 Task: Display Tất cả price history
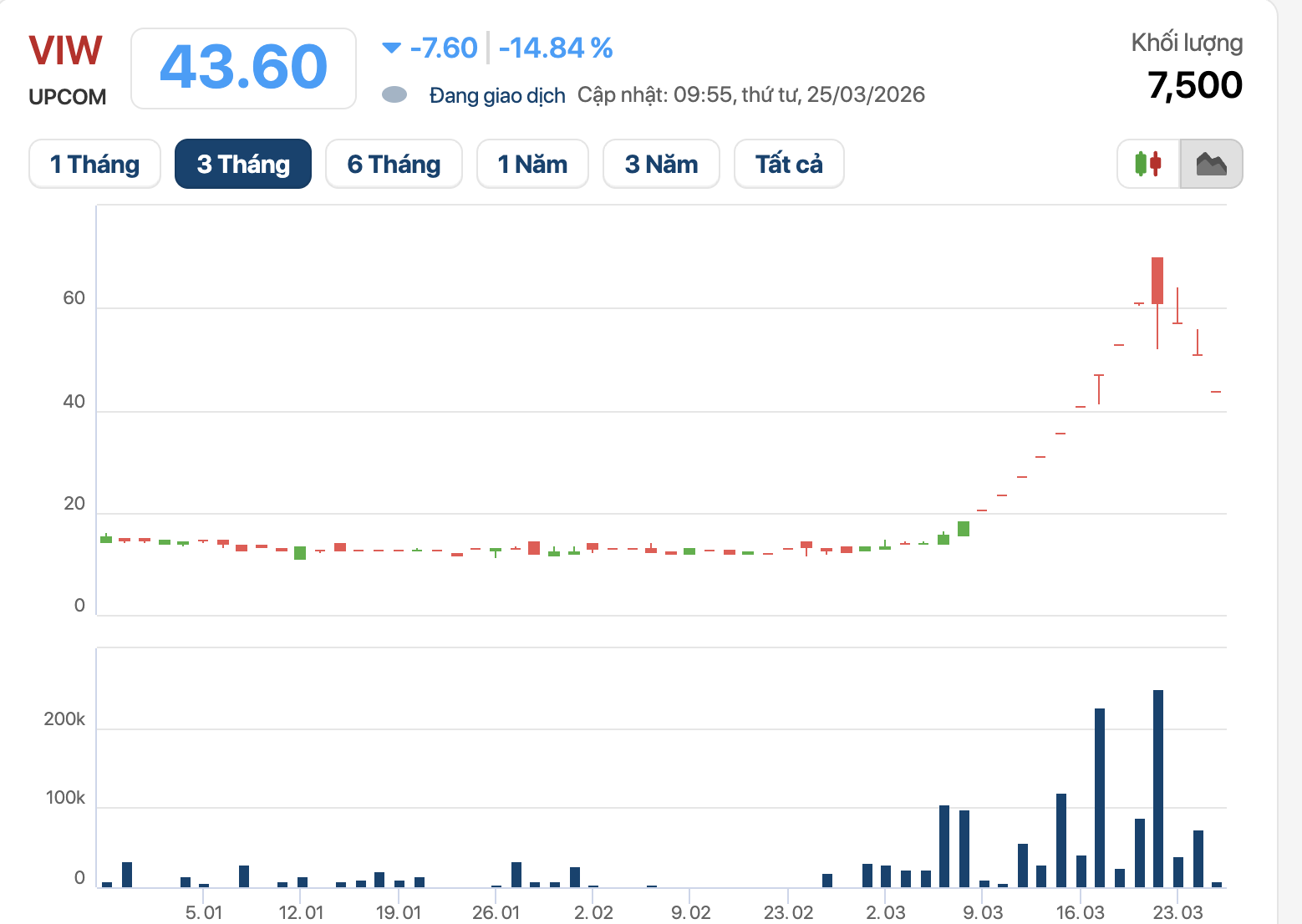tap(789, 164)
